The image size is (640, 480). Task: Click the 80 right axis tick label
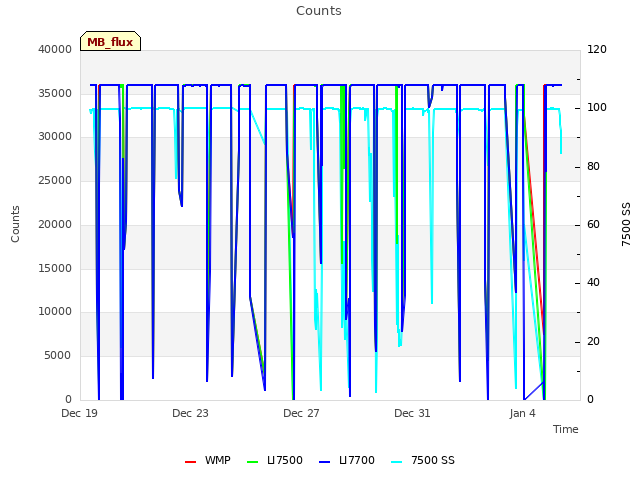coord(593,167)
